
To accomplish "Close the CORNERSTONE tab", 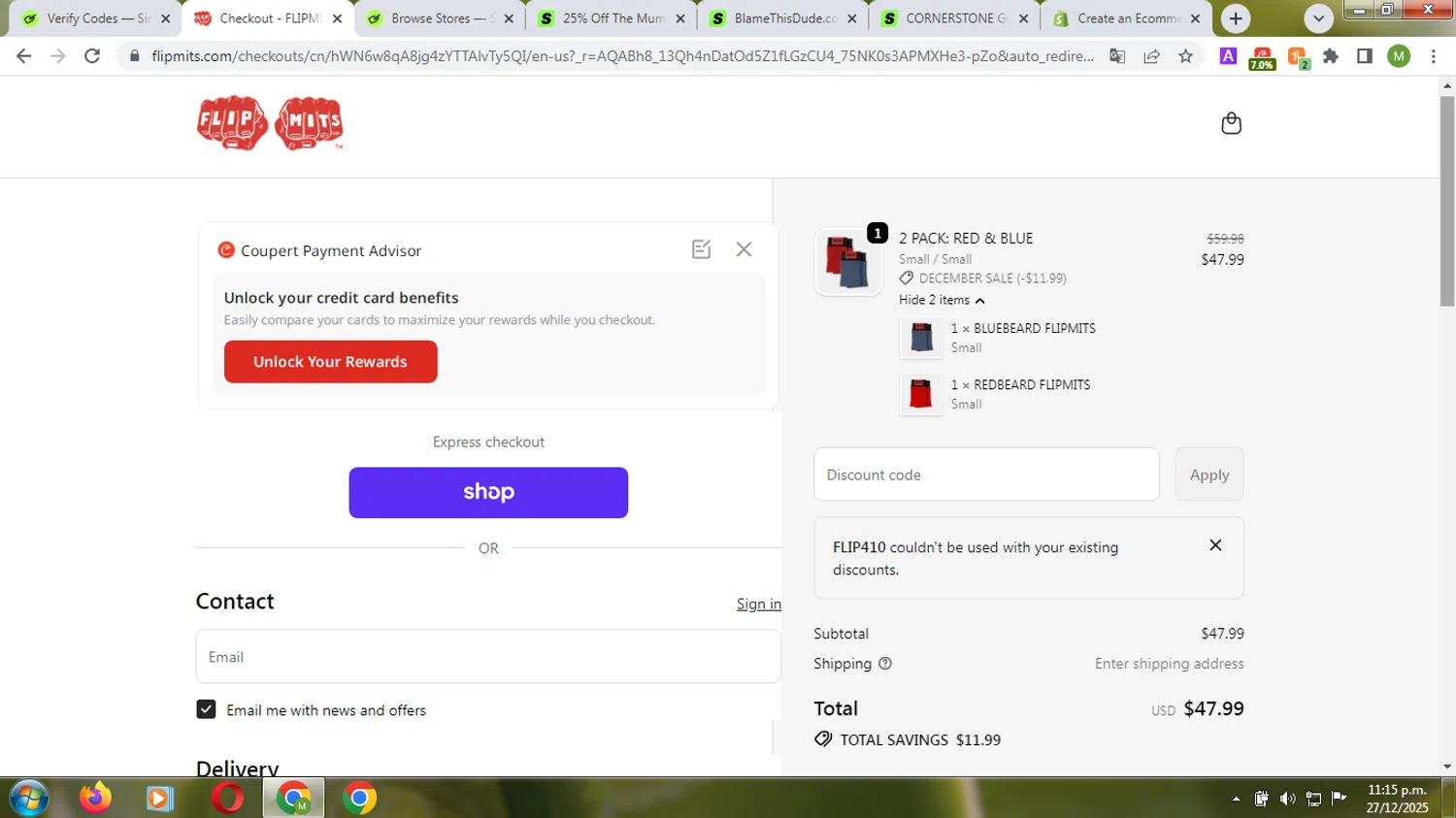I will coord(1023,18).
